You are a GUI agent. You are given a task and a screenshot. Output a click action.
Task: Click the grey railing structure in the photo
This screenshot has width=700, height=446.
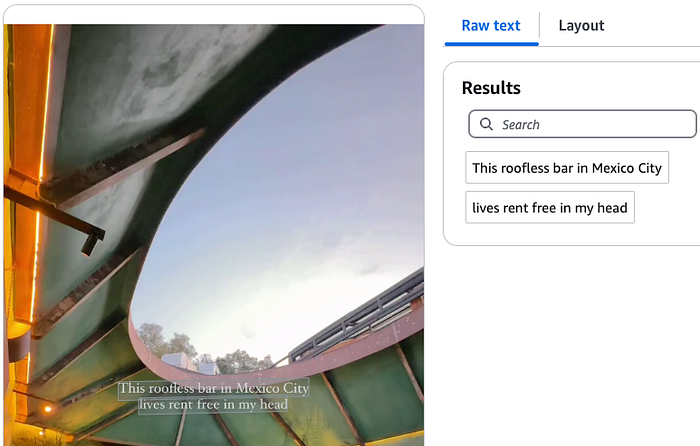click(x=357, y=315)
